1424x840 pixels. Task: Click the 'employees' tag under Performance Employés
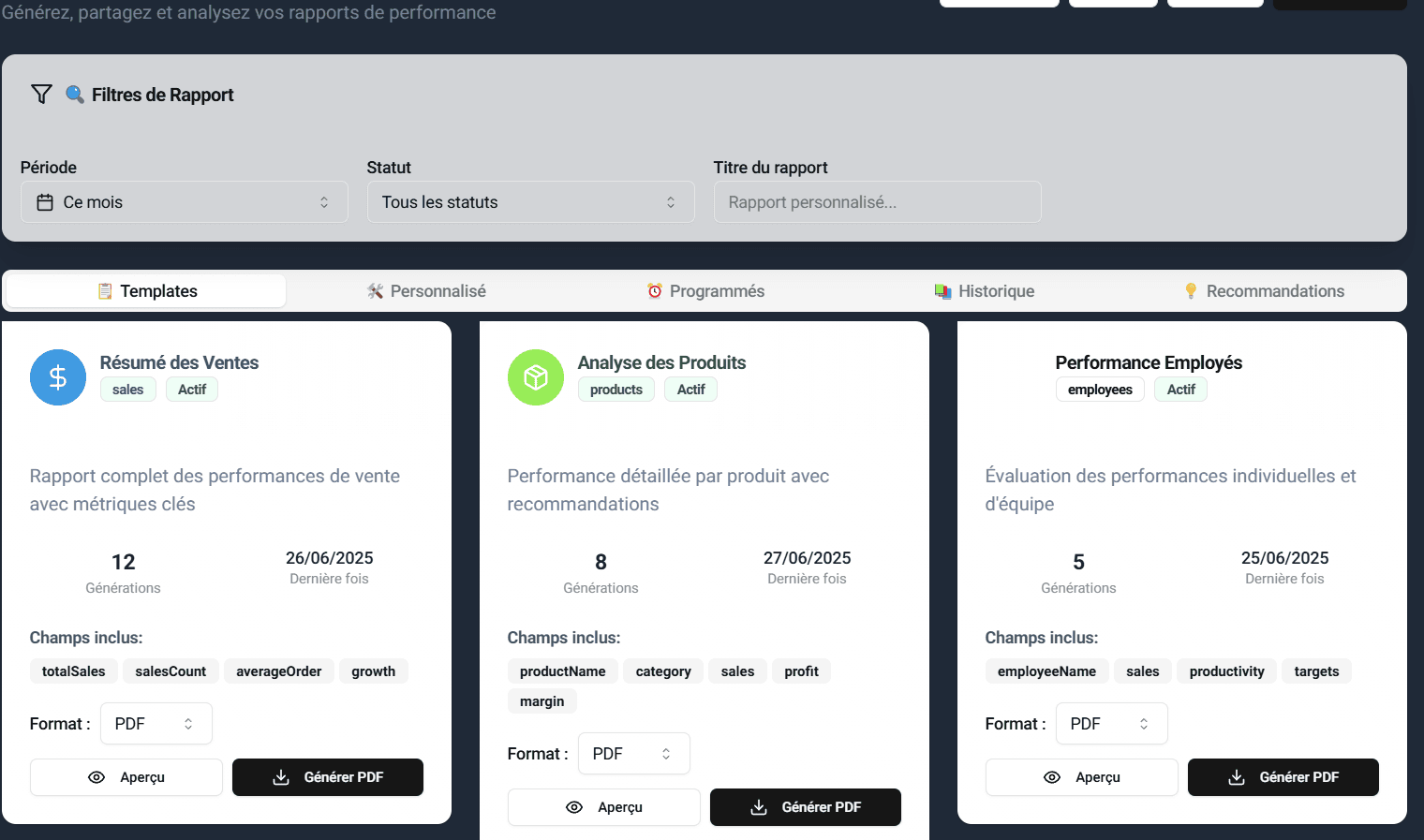coord(1100,390)
